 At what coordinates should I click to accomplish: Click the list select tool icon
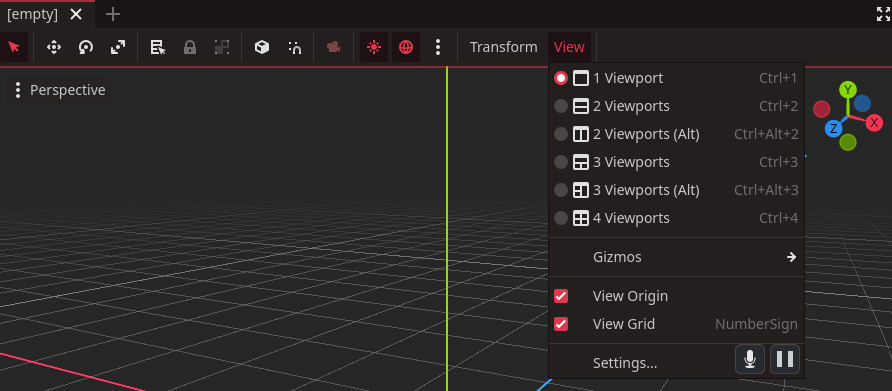pyautogui.click(x=158, y=47)
